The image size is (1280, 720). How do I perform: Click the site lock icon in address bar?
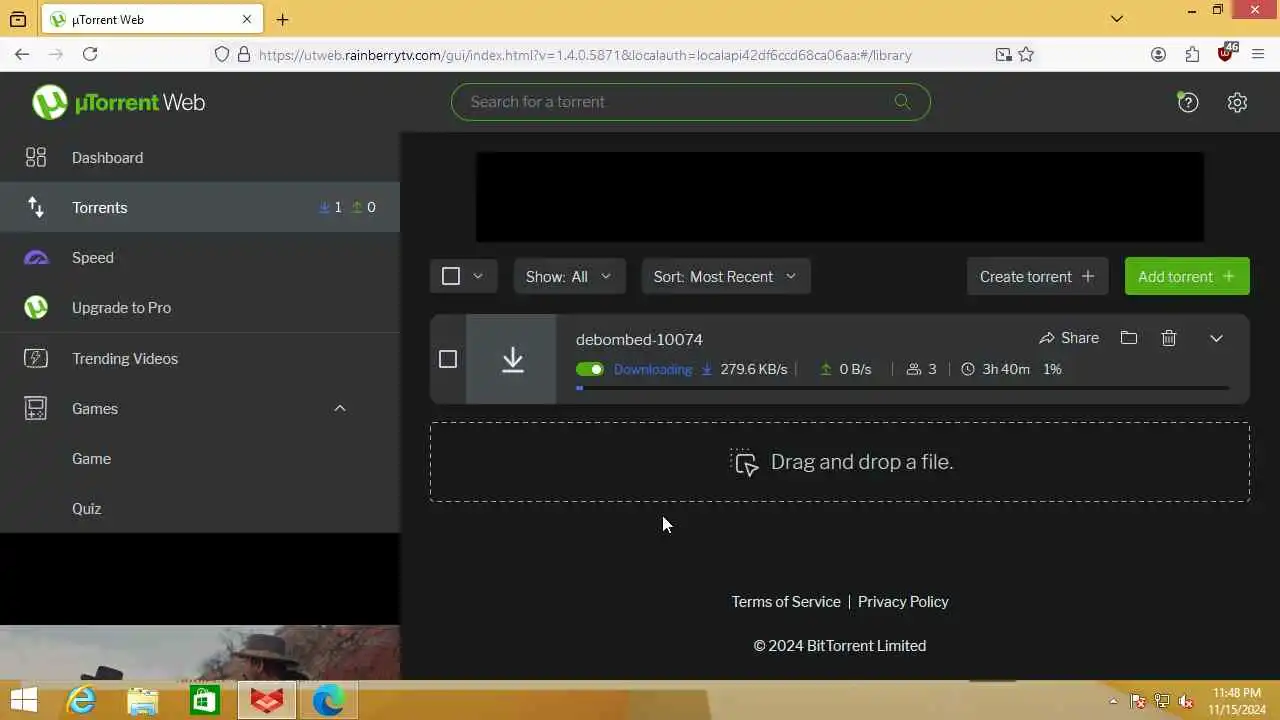[244, 55]
